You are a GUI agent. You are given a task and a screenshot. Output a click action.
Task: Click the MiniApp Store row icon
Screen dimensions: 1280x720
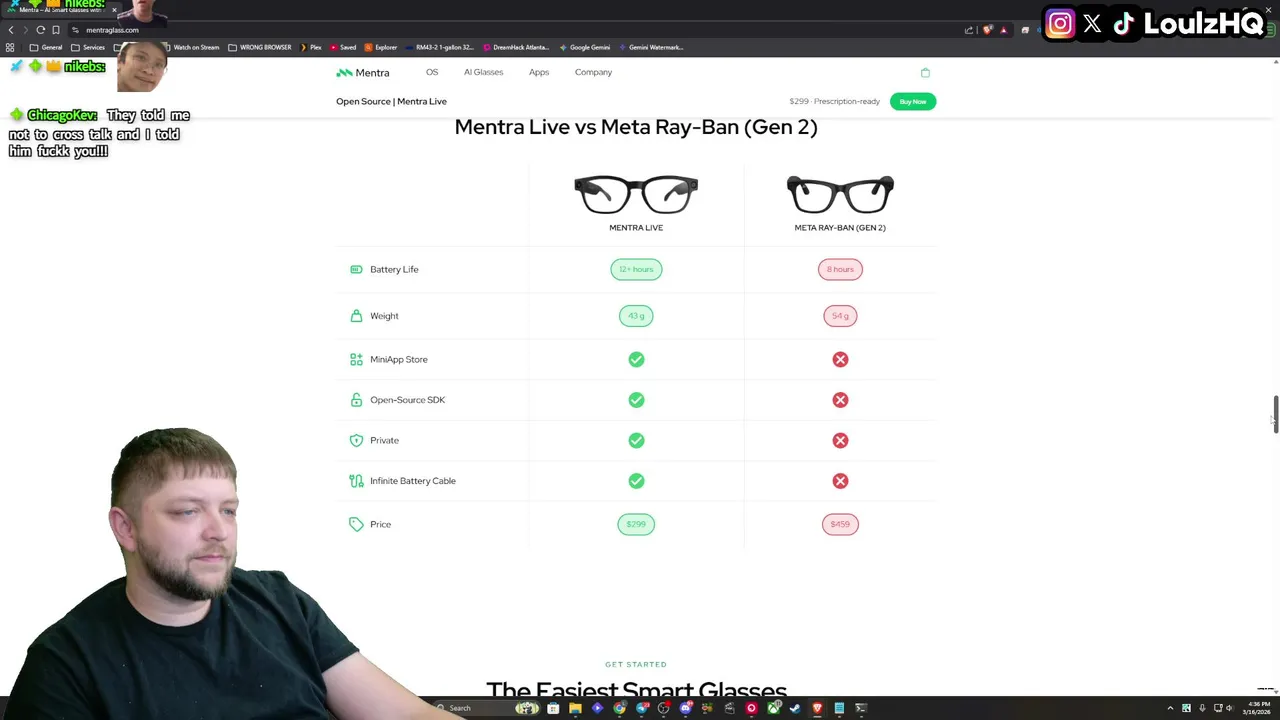click(x=356, y=359)
